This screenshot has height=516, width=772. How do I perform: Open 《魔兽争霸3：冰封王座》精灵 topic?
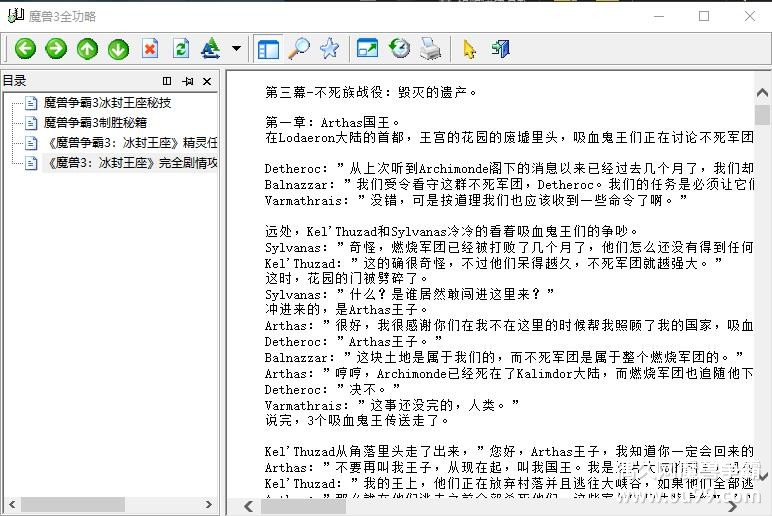pyautogui.click(x=130, y=143)
